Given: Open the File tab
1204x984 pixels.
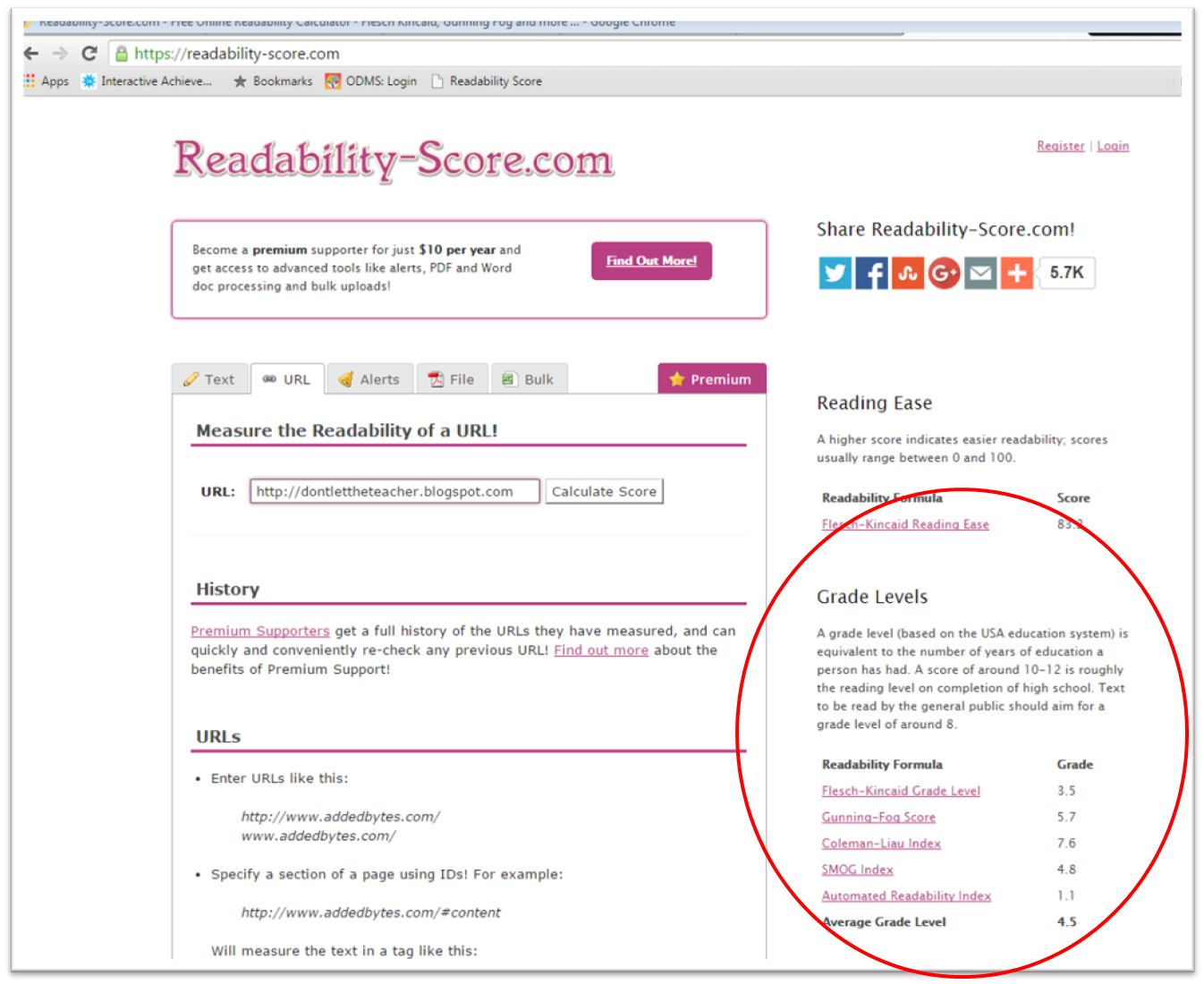Looking at the screenshot, I should pyautogui.click(x=452, y=379).
